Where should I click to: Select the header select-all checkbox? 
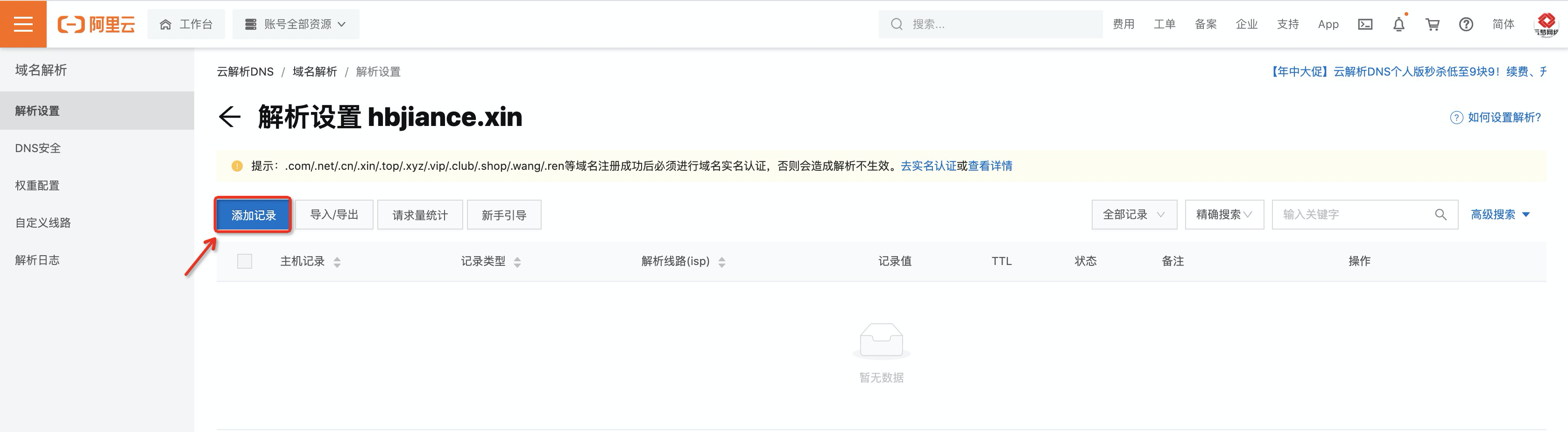pos(244,261)
